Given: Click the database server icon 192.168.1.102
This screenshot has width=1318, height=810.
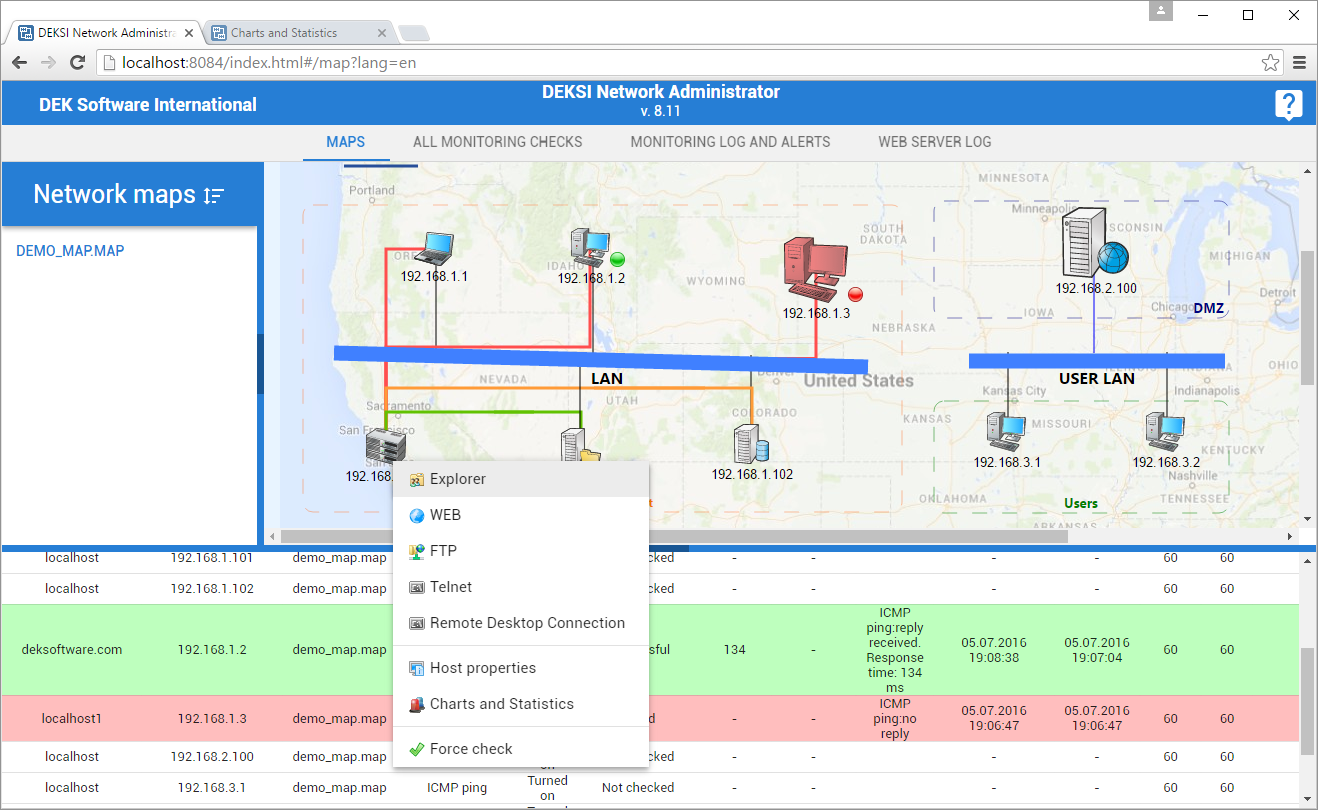Looking at the screenshot, I should 750,444.
